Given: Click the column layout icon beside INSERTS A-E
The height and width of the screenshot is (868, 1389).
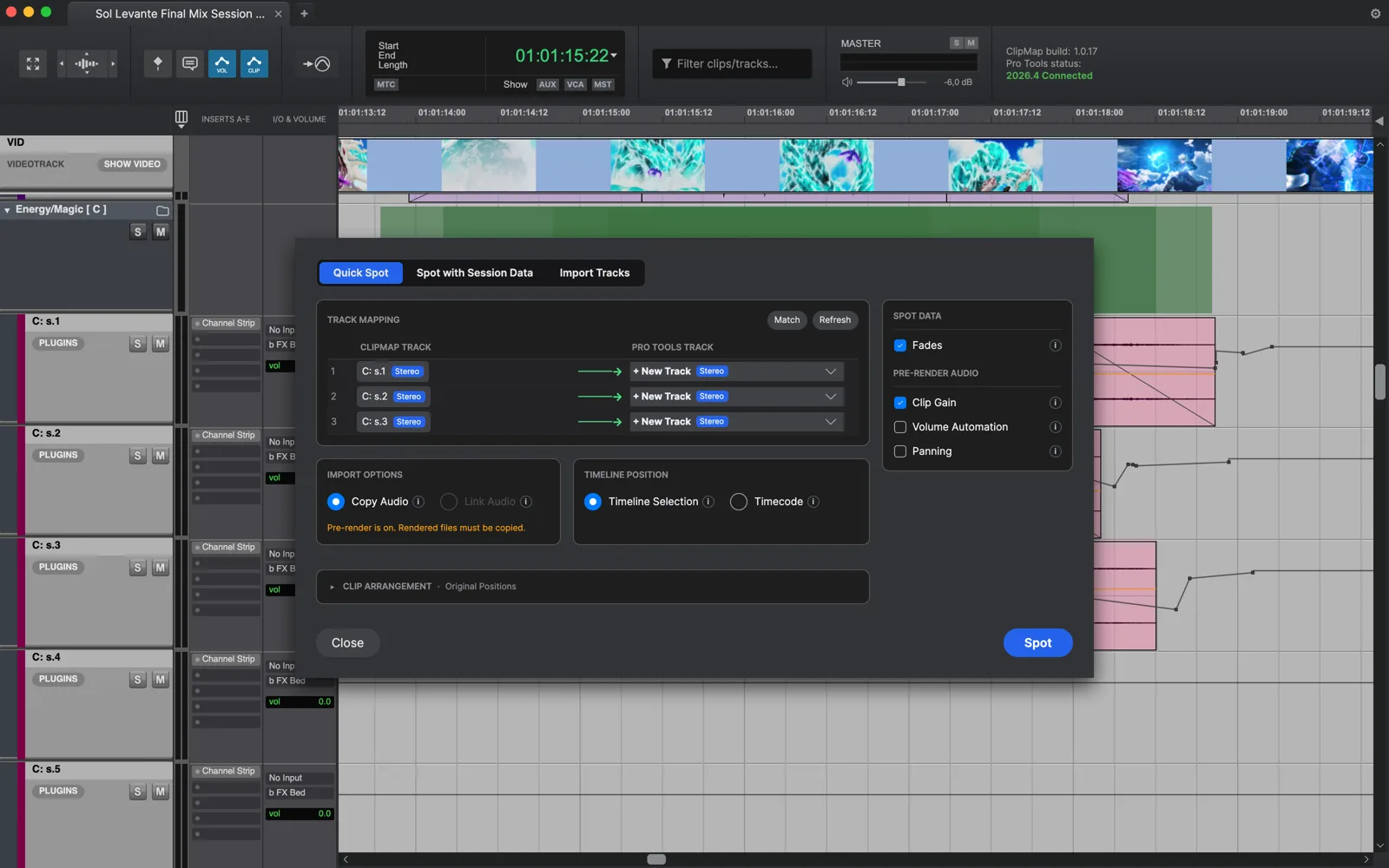Looking at the screenshot, I should 181,118.
